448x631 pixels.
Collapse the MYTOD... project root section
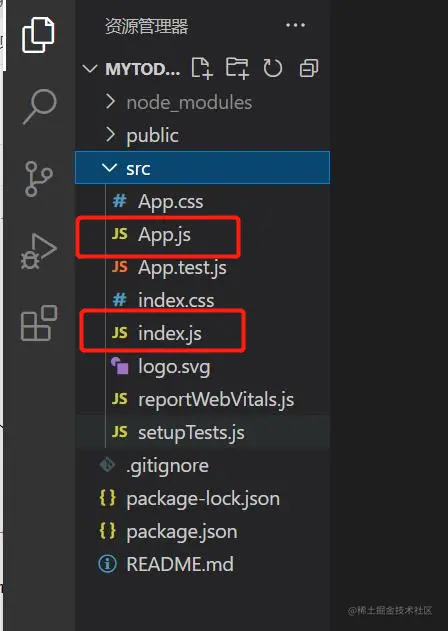point(132,69)
